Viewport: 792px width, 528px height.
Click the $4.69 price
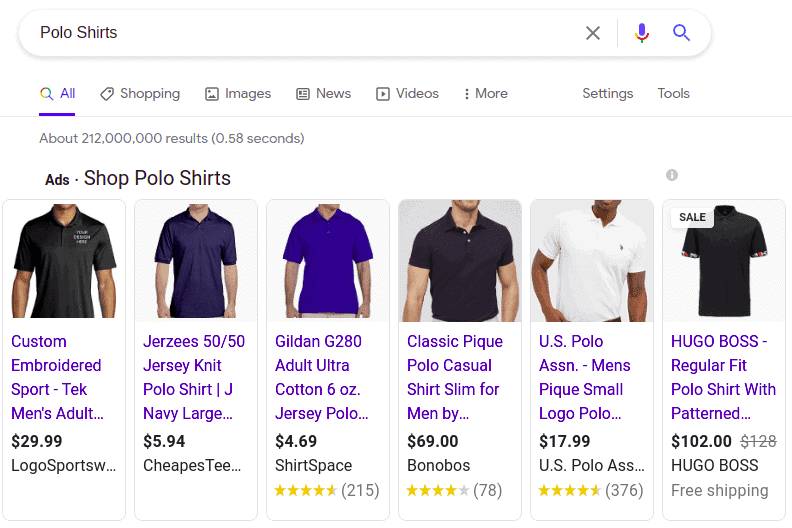(295, 441)
